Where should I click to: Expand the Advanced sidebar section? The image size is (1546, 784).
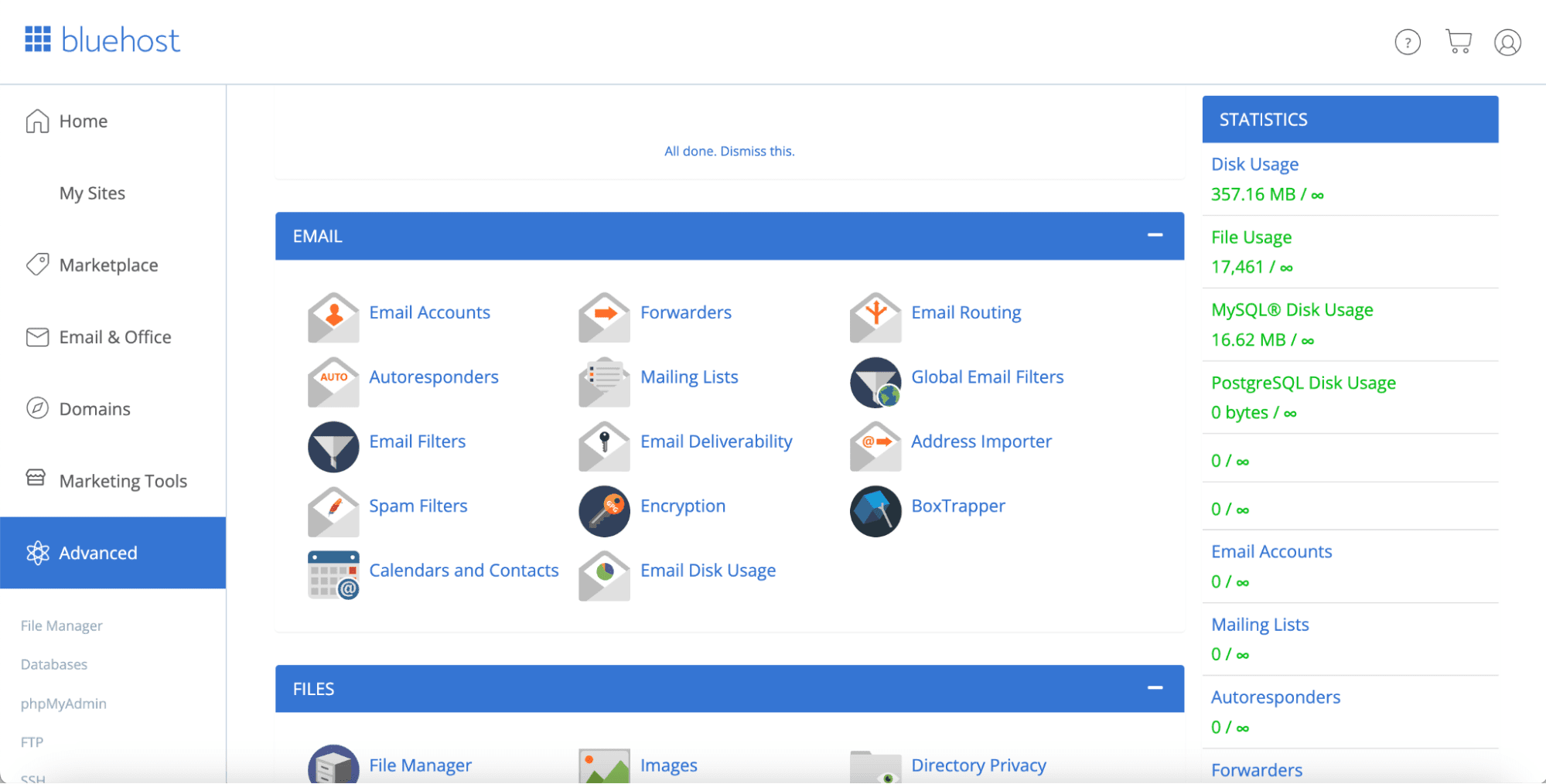98,552
